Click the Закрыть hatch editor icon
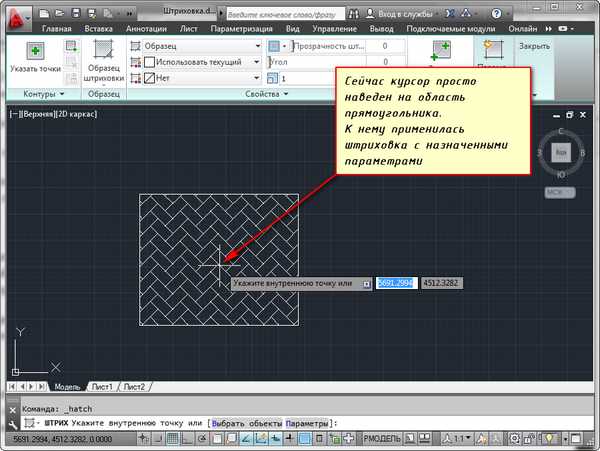 (x=534, y=47)
